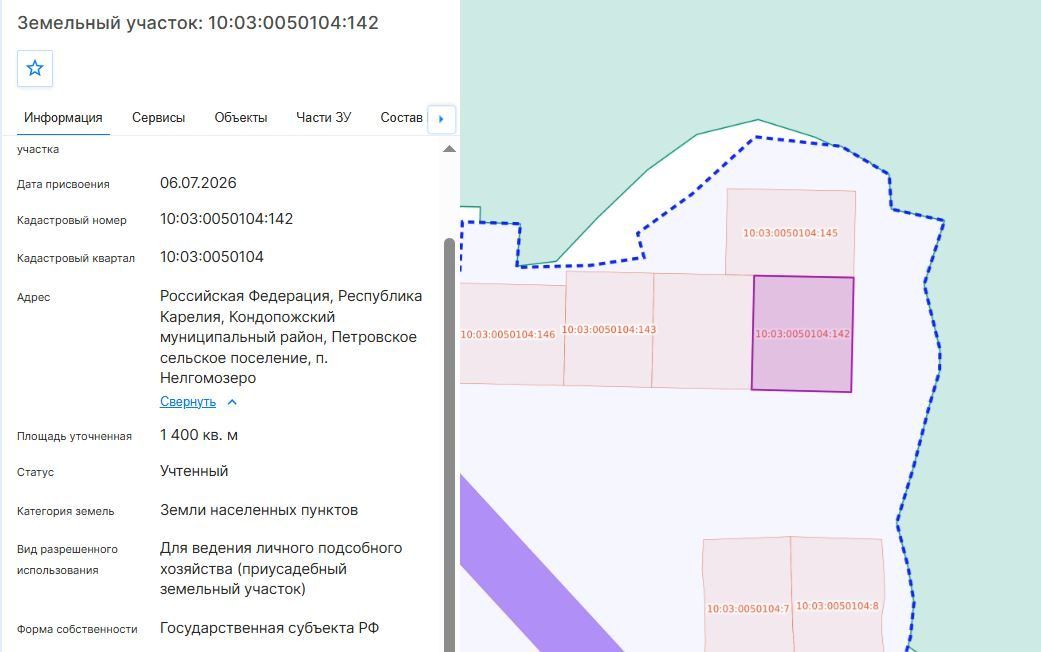Viewport: 1041px width, 652px height.
Task: Click the status value Учтенный
Action: tap(194, 471)
